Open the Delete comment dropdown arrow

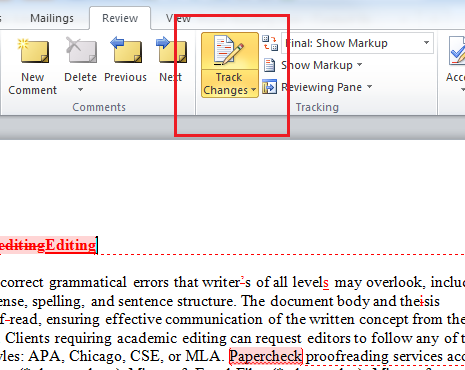(x=80, y=90)
